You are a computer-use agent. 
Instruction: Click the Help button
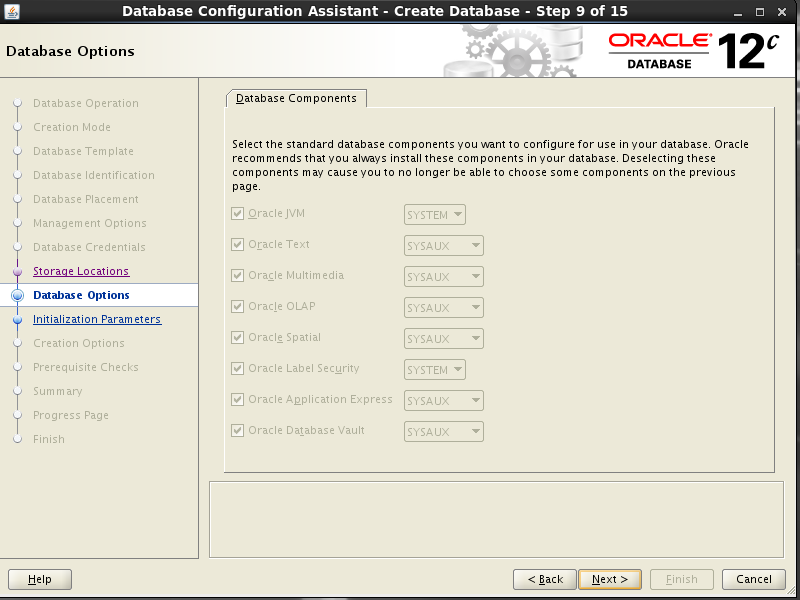pos(40,580)
